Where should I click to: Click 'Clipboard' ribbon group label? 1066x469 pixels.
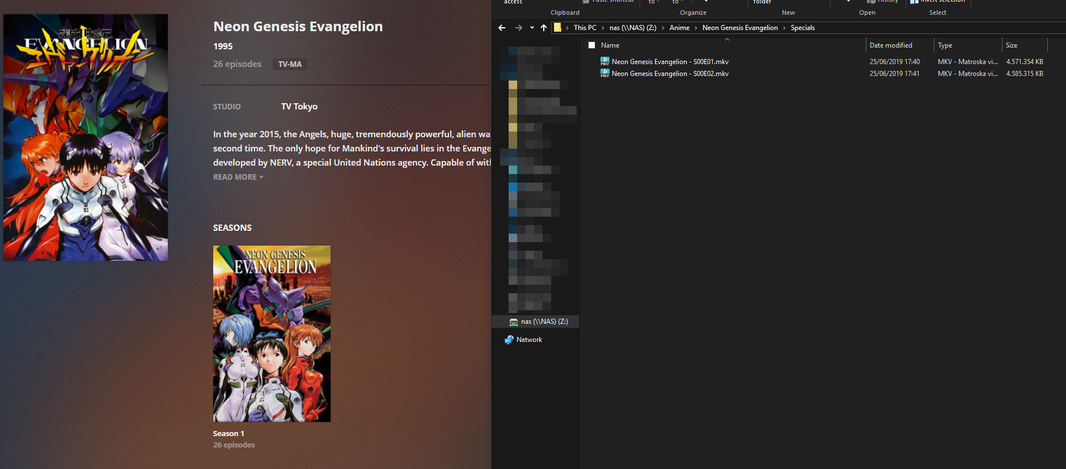pos(565,12)
